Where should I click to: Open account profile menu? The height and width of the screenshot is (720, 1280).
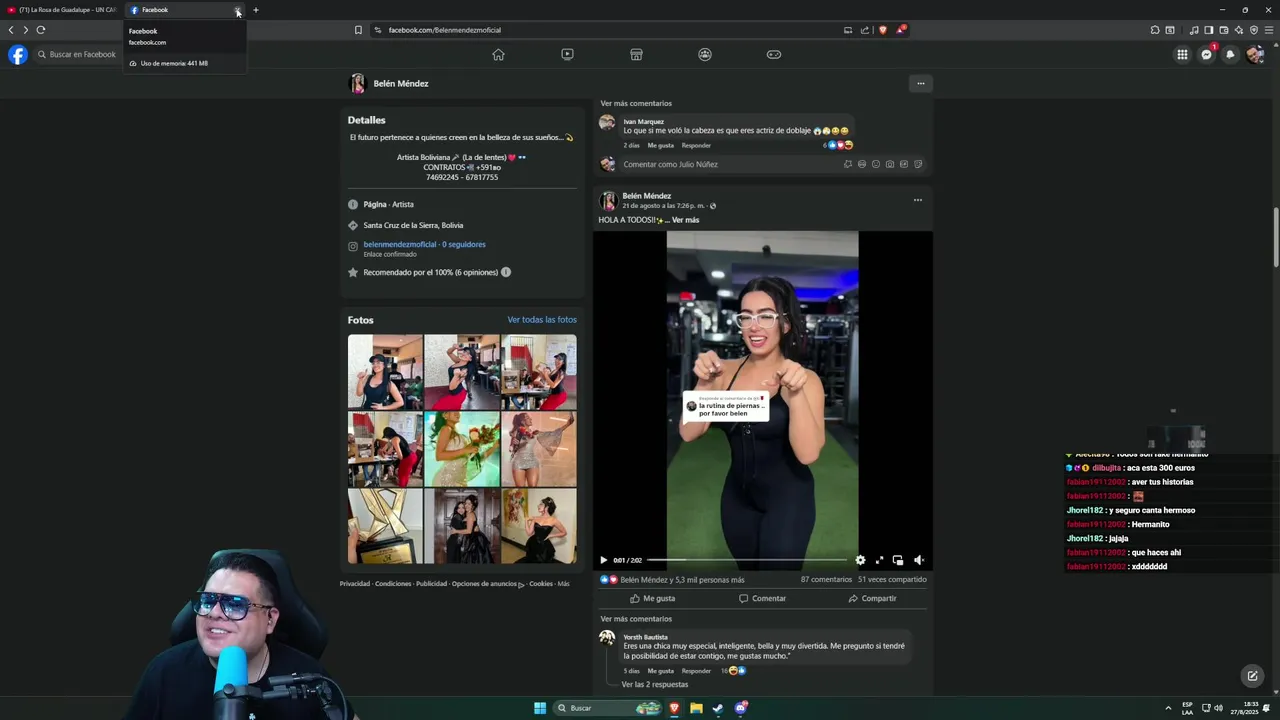1255,55
